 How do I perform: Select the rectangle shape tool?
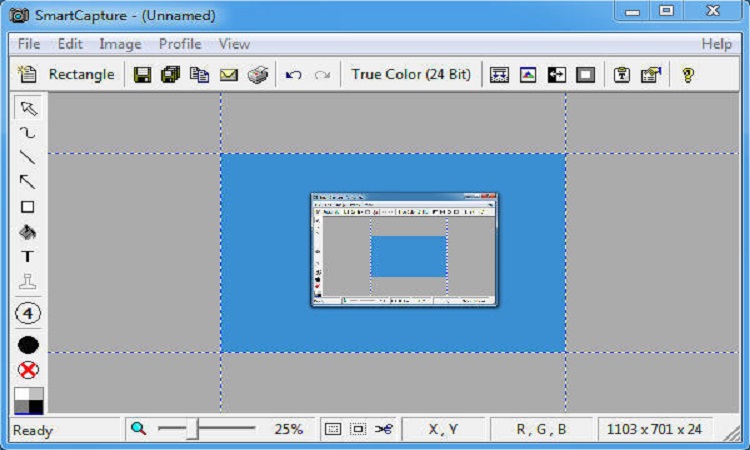click(28, 207)
